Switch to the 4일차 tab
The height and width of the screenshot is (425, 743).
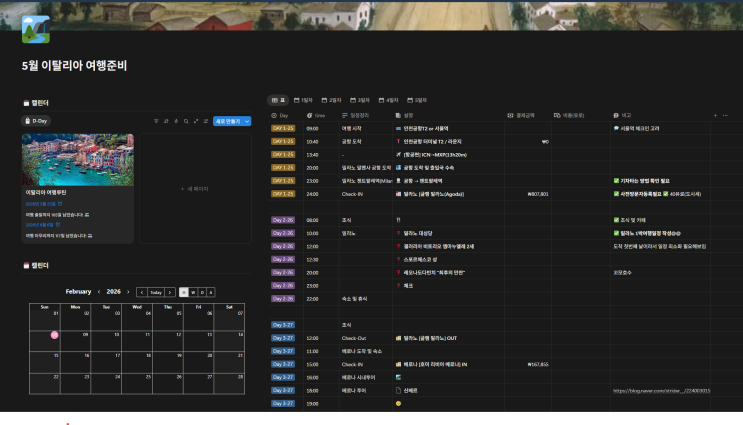[388, 100]
